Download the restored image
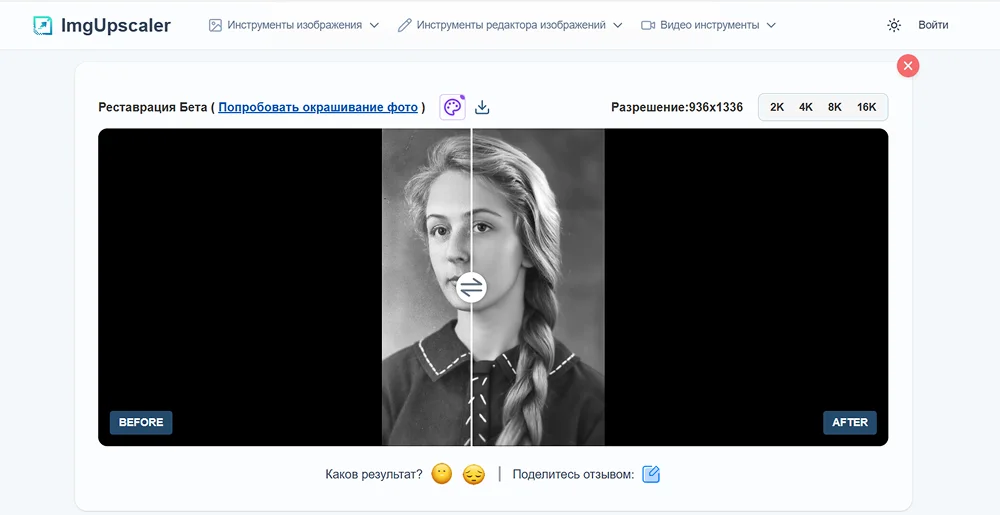 click(482, 107)
